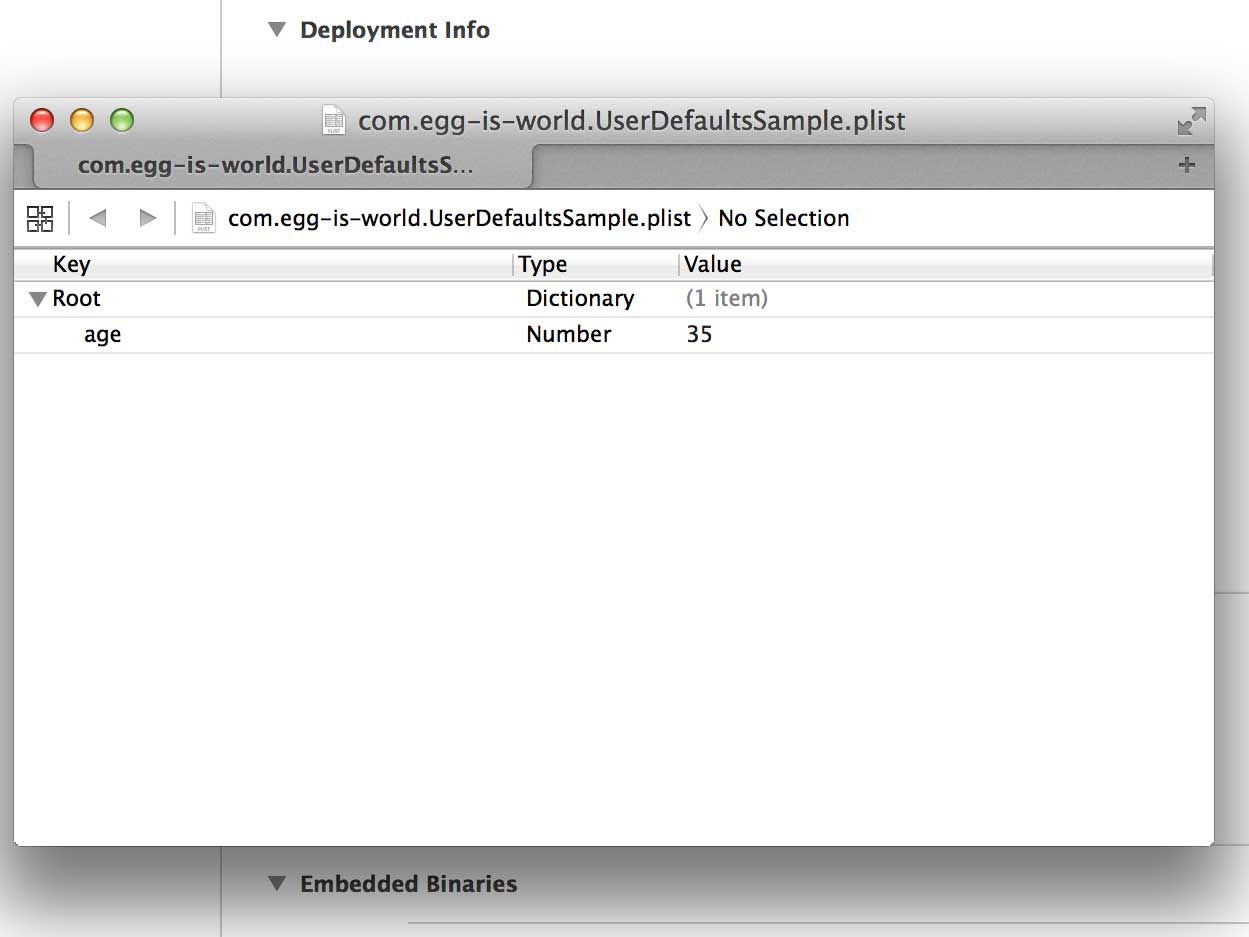The height and width of the screenshot is (937, 1249).
Task: Go back with the left arrow
Action: click(97, 218)
